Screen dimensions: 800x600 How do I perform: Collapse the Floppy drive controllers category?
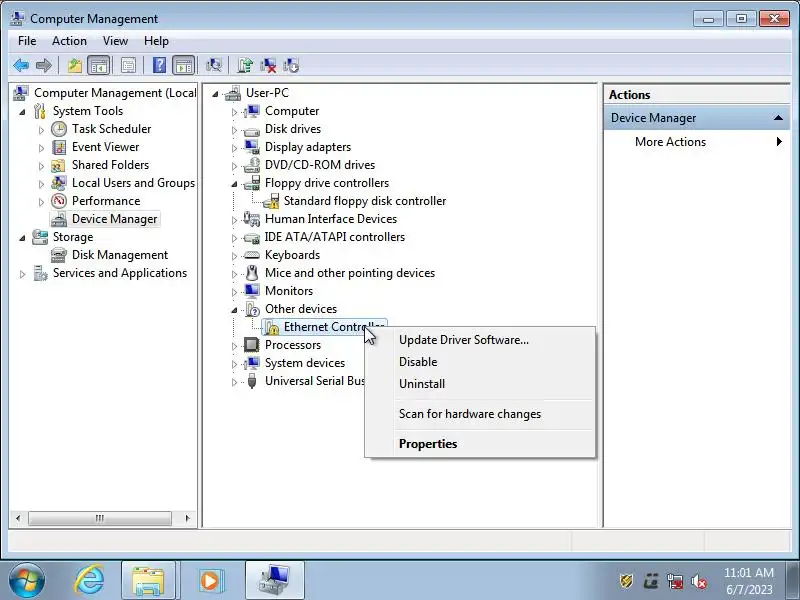pyautogui.click(x=234, y=184)
